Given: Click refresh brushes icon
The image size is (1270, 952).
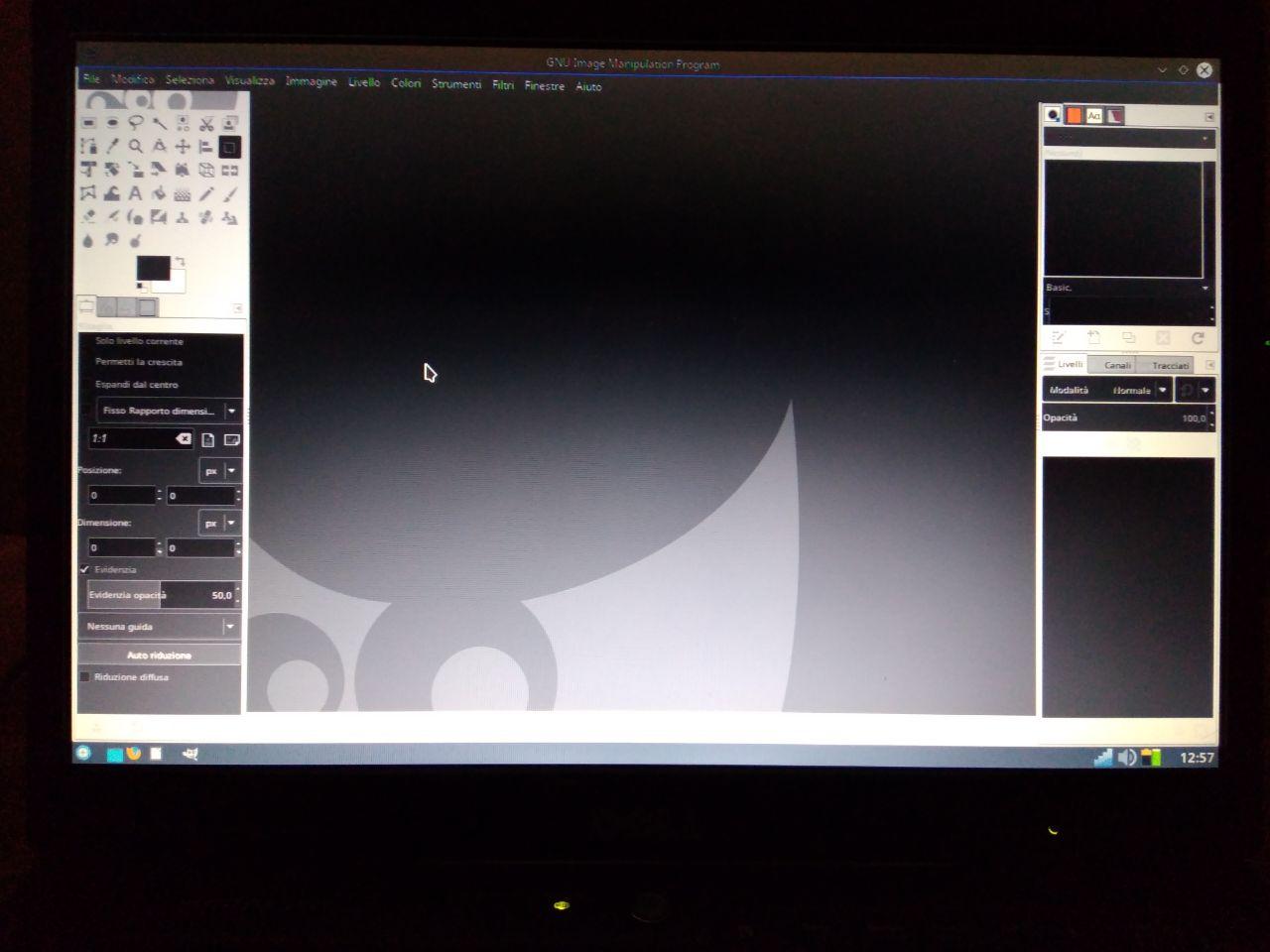Looking at the screenshot, I should 1198,338.
